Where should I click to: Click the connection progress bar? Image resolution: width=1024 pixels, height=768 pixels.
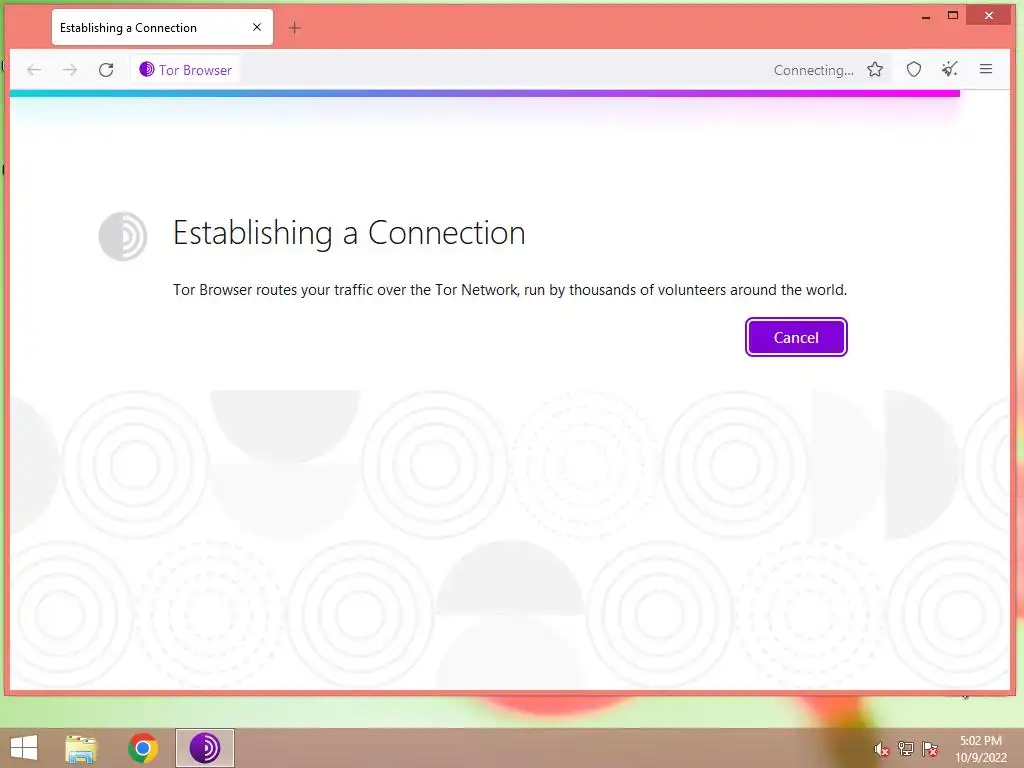point(485,93)
